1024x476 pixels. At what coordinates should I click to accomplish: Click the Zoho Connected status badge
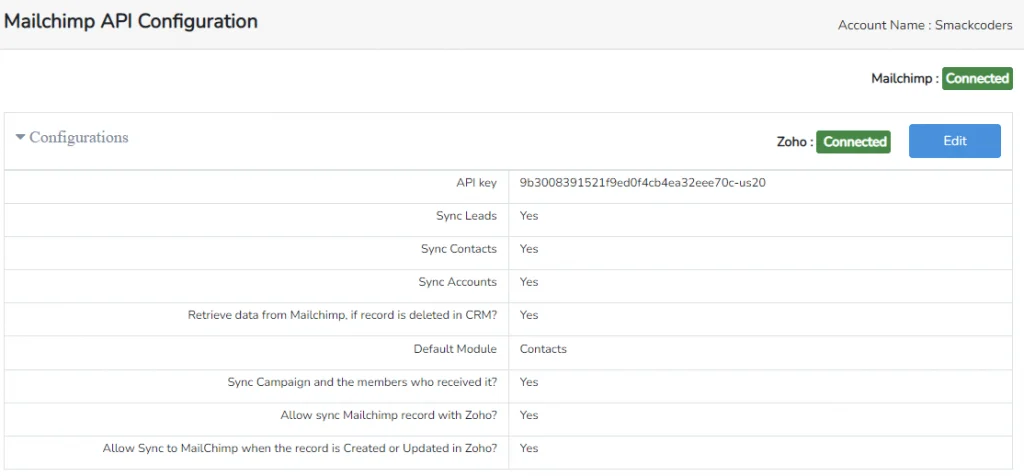coord(854,142)
